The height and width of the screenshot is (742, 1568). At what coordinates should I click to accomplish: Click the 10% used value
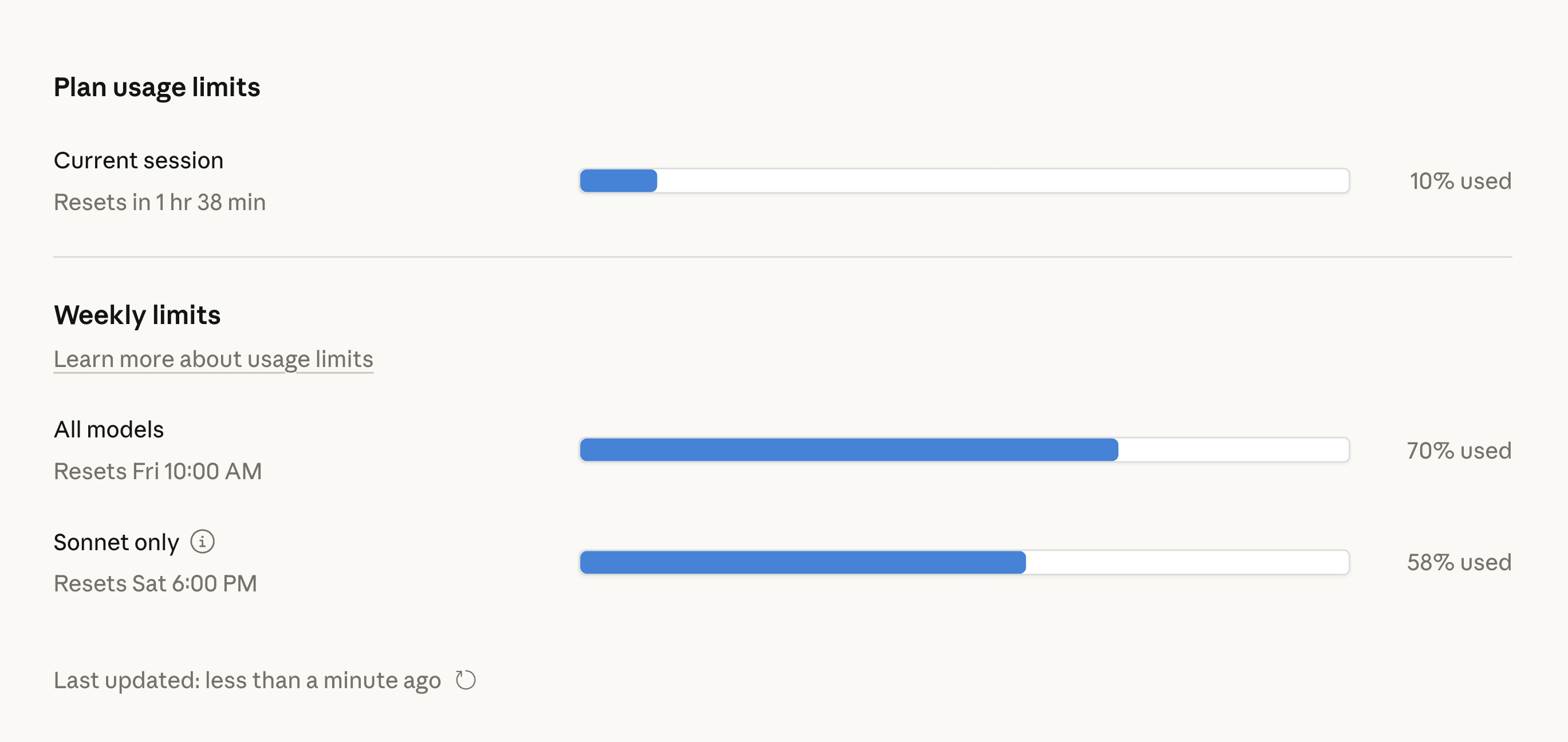coord(1460,181)
